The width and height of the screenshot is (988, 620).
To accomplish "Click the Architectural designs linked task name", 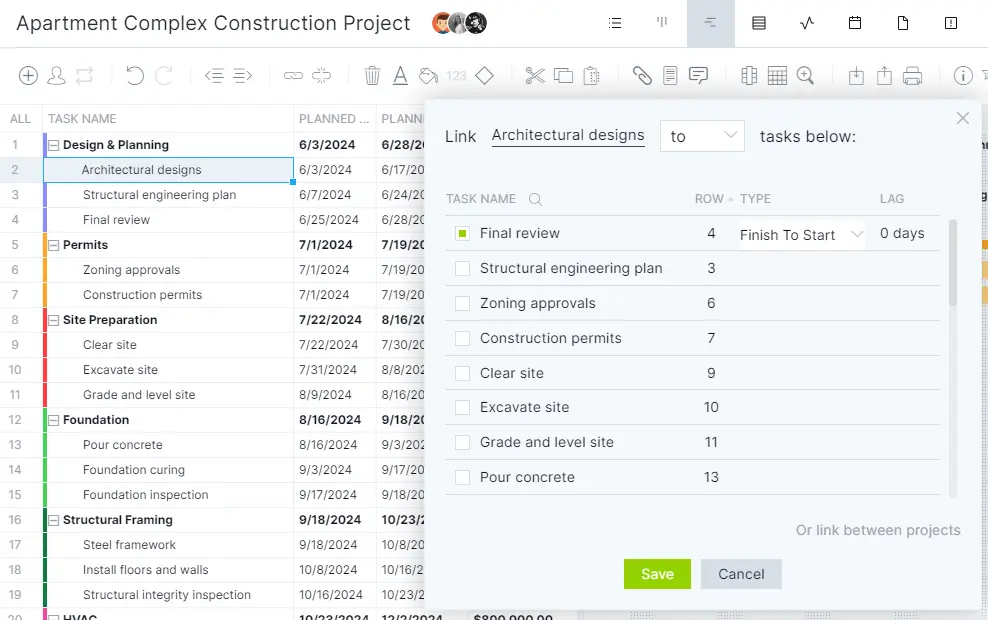I will (568, 135).
